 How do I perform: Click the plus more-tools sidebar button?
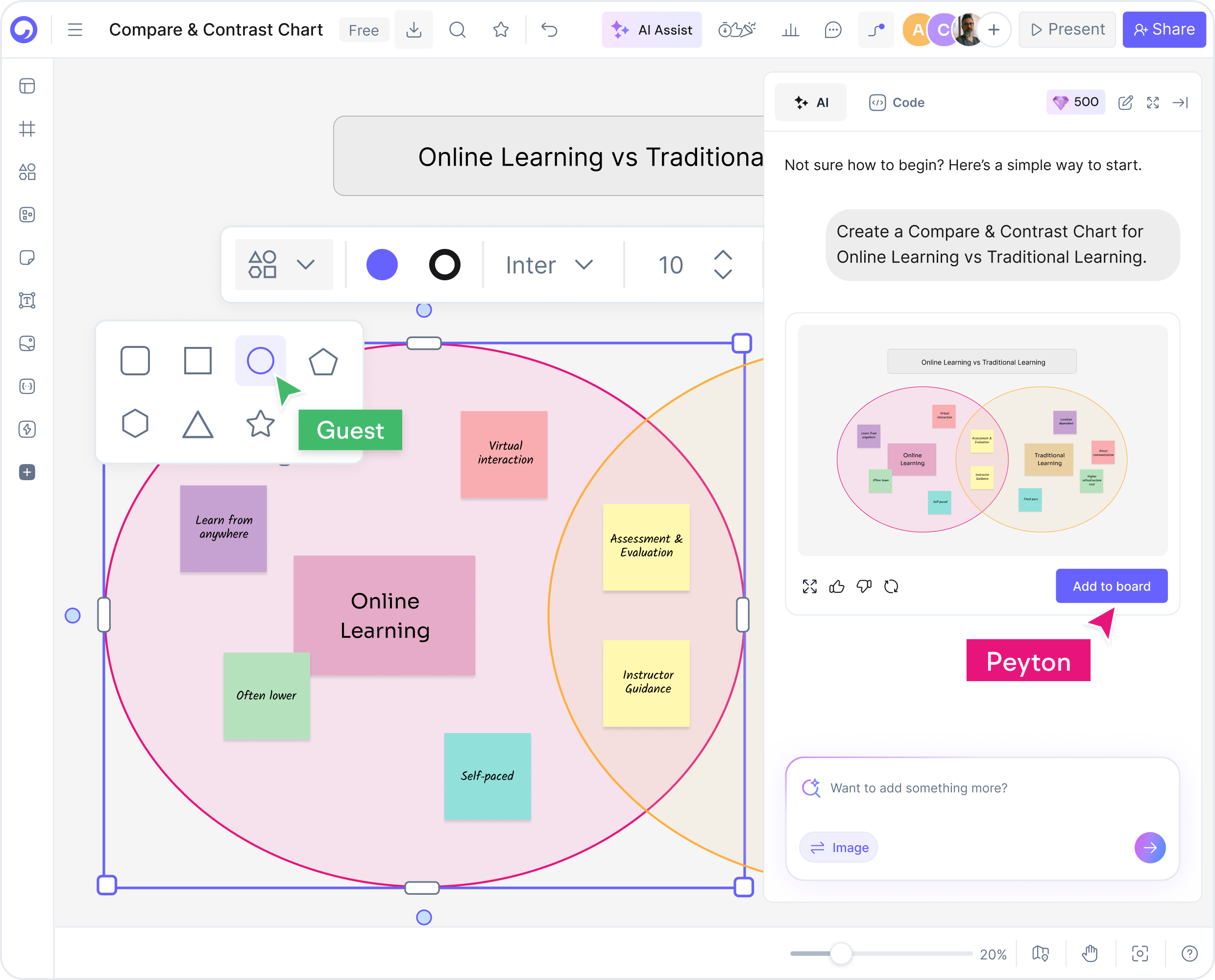pos(27,472)
